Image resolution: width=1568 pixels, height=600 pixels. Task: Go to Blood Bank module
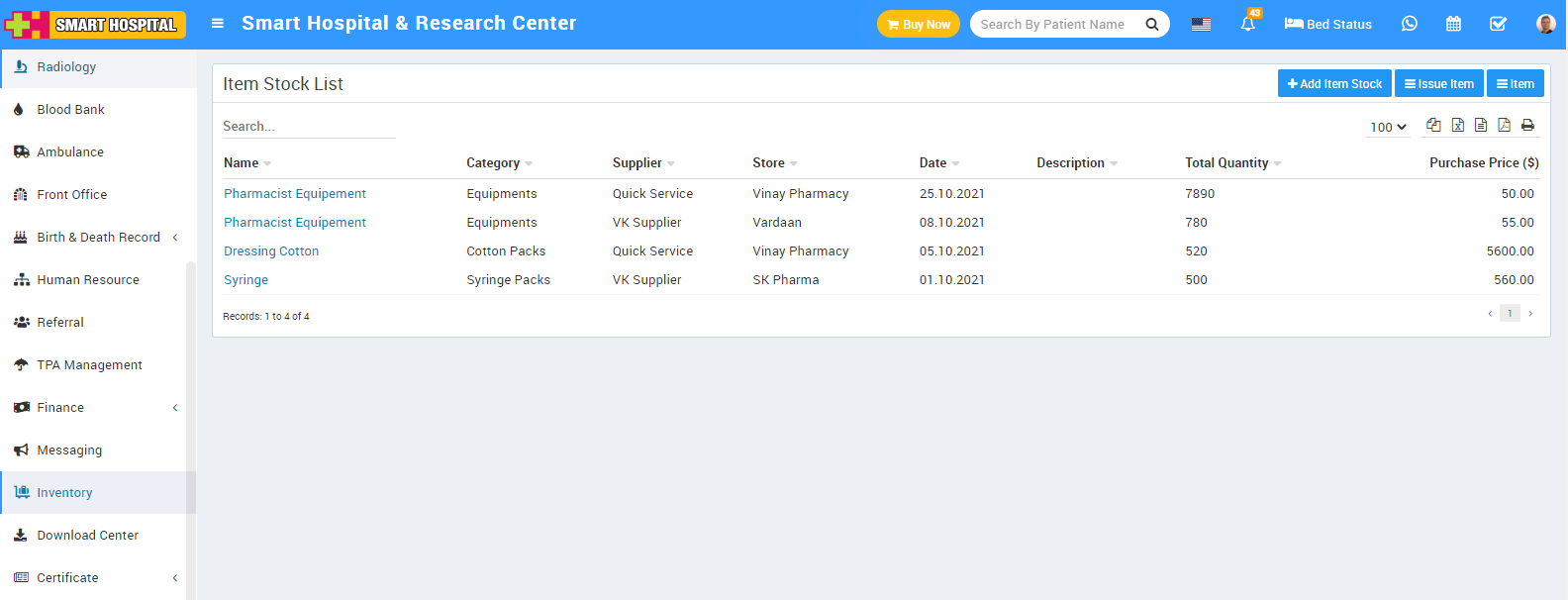[70, 109]
